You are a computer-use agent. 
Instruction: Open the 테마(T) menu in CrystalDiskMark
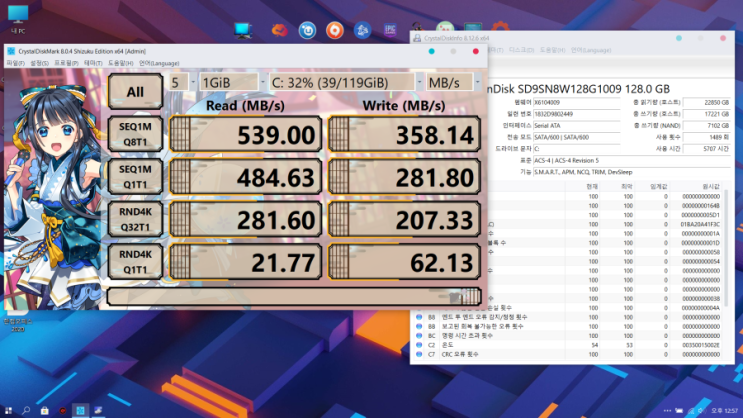click(93, 63)
